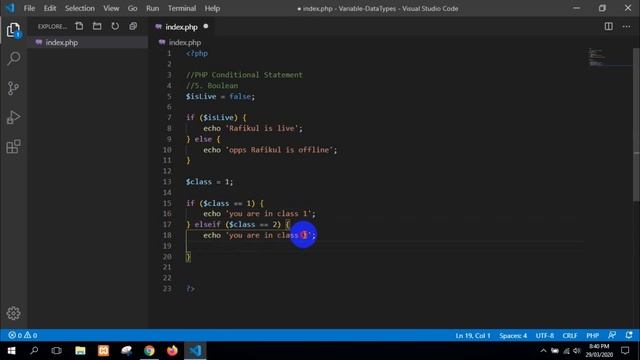Image resolution: width=640 pixels, height=360 pixels.
Task: Click the VS Code logo icon
Action: coord(10,8)
